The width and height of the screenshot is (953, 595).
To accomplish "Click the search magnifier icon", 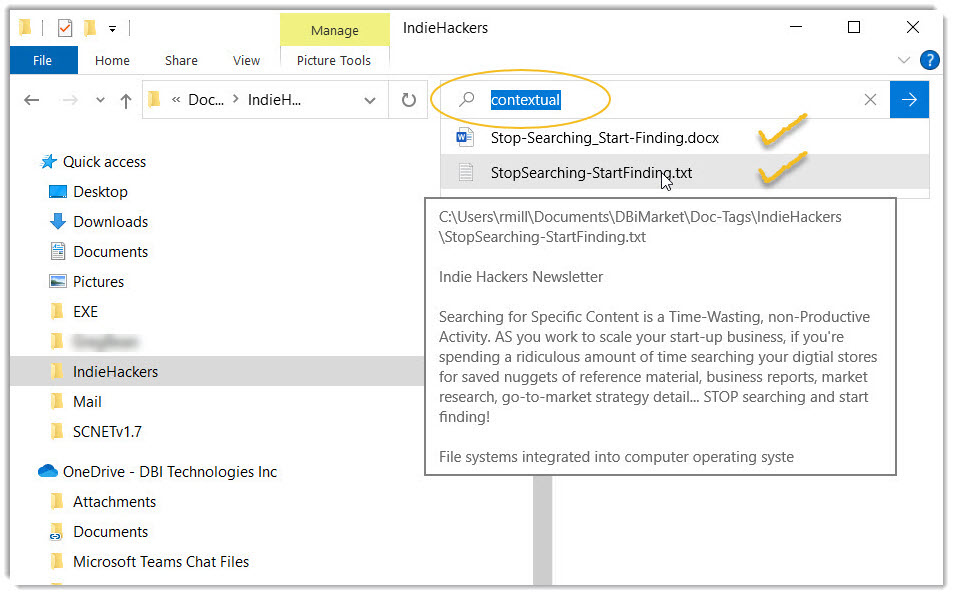I will pyautogui.click(x=466, y=99).
